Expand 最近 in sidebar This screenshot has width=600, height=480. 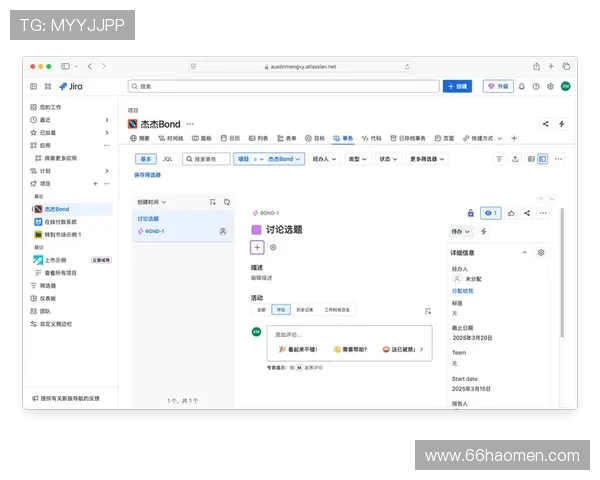(x=107, y=120)
